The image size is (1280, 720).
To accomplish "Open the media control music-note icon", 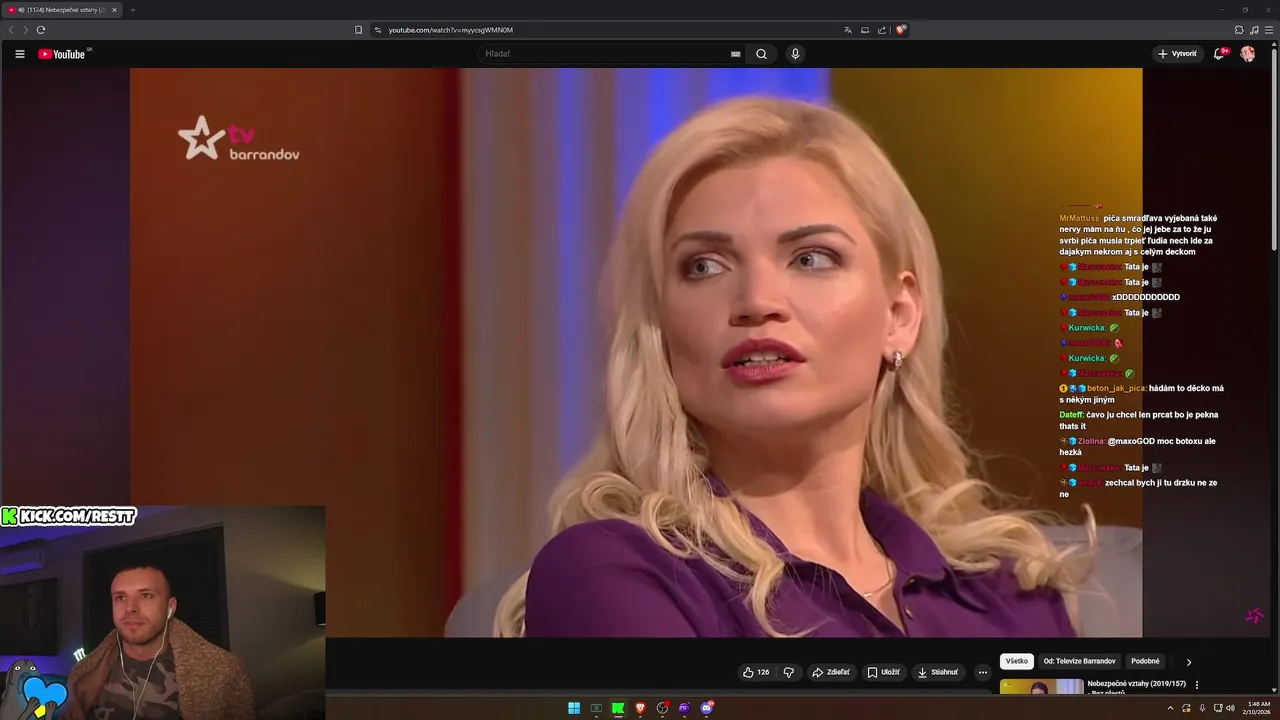I will (1254, 30).
